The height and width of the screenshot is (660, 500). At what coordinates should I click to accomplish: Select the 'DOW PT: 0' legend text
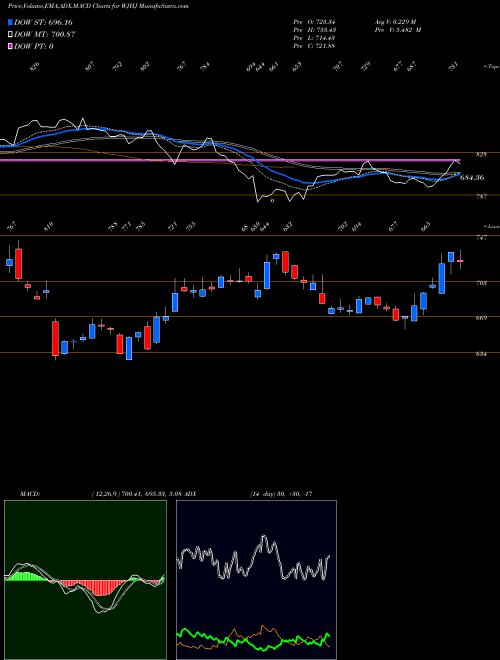tap(34, 46)
